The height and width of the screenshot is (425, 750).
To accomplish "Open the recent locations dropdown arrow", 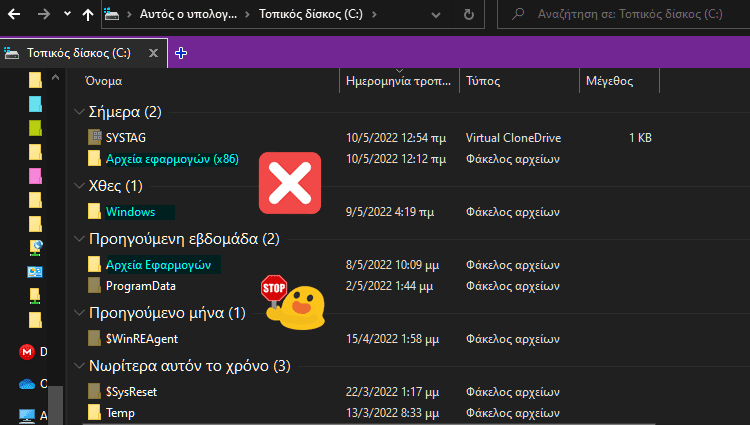I will (x=67, y=14).
